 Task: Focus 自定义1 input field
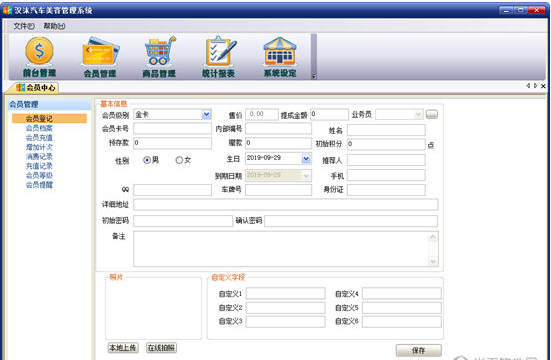click(x=286, y=294)
